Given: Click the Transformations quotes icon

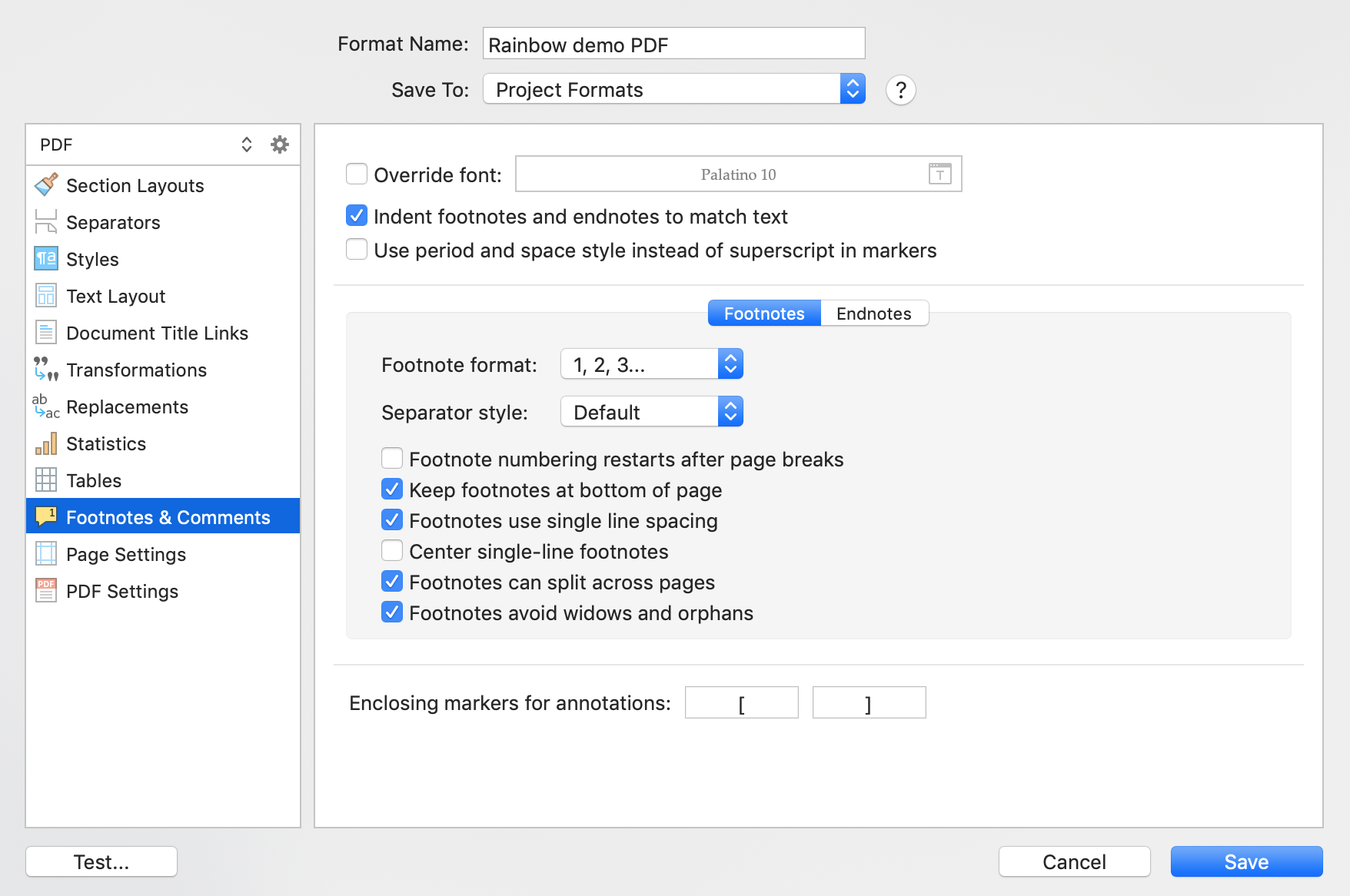Looking at the screenshot, I should (46, 370).
